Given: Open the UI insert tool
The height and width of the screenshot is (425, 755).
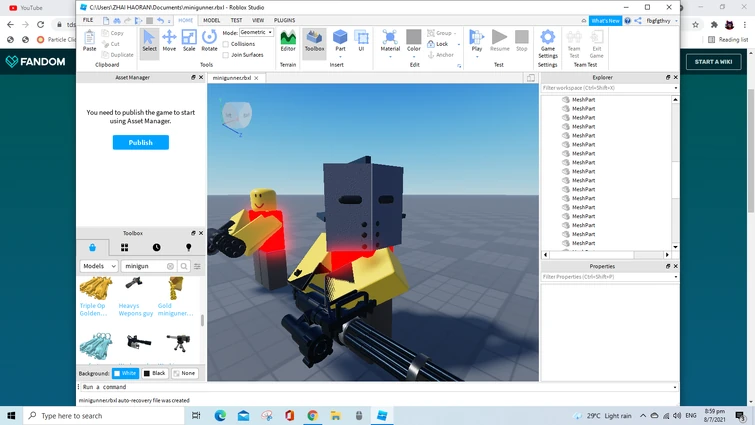Looking at the screenshot, I should tap(361, 40).
